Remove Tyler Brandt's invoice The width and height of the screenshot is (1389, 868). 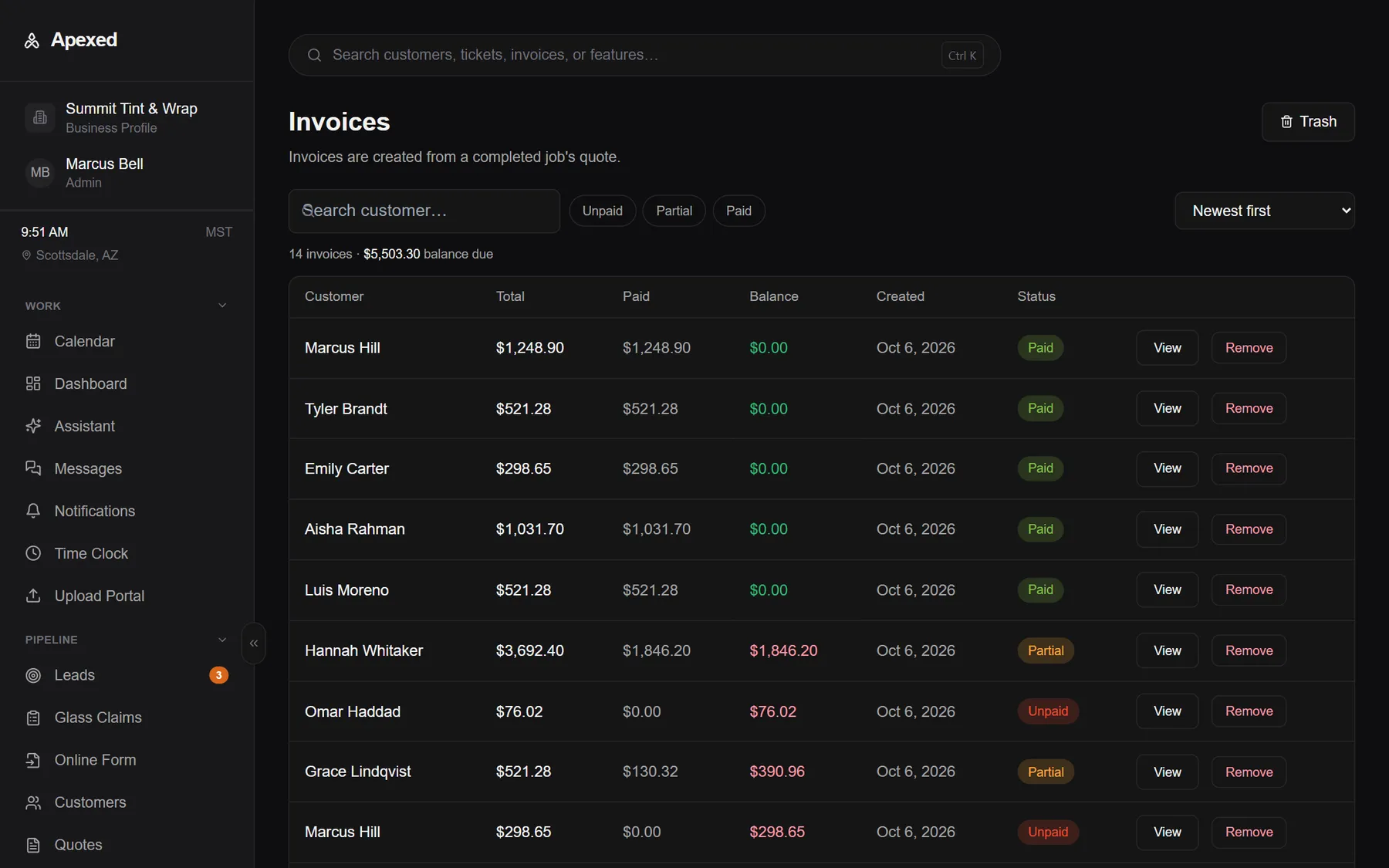point(1249,408)
